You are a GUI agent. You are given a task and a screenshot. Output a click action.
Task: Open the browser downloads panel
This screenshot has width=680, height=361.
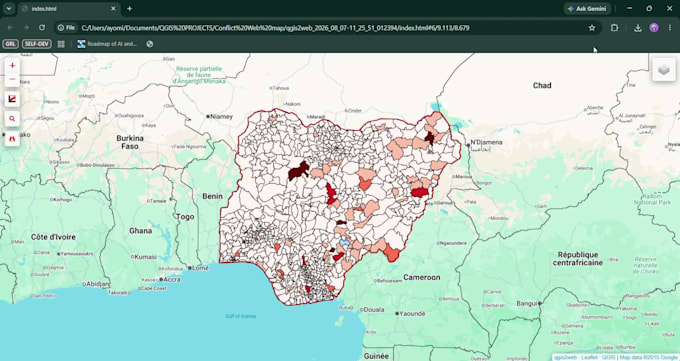pos(638,28)
